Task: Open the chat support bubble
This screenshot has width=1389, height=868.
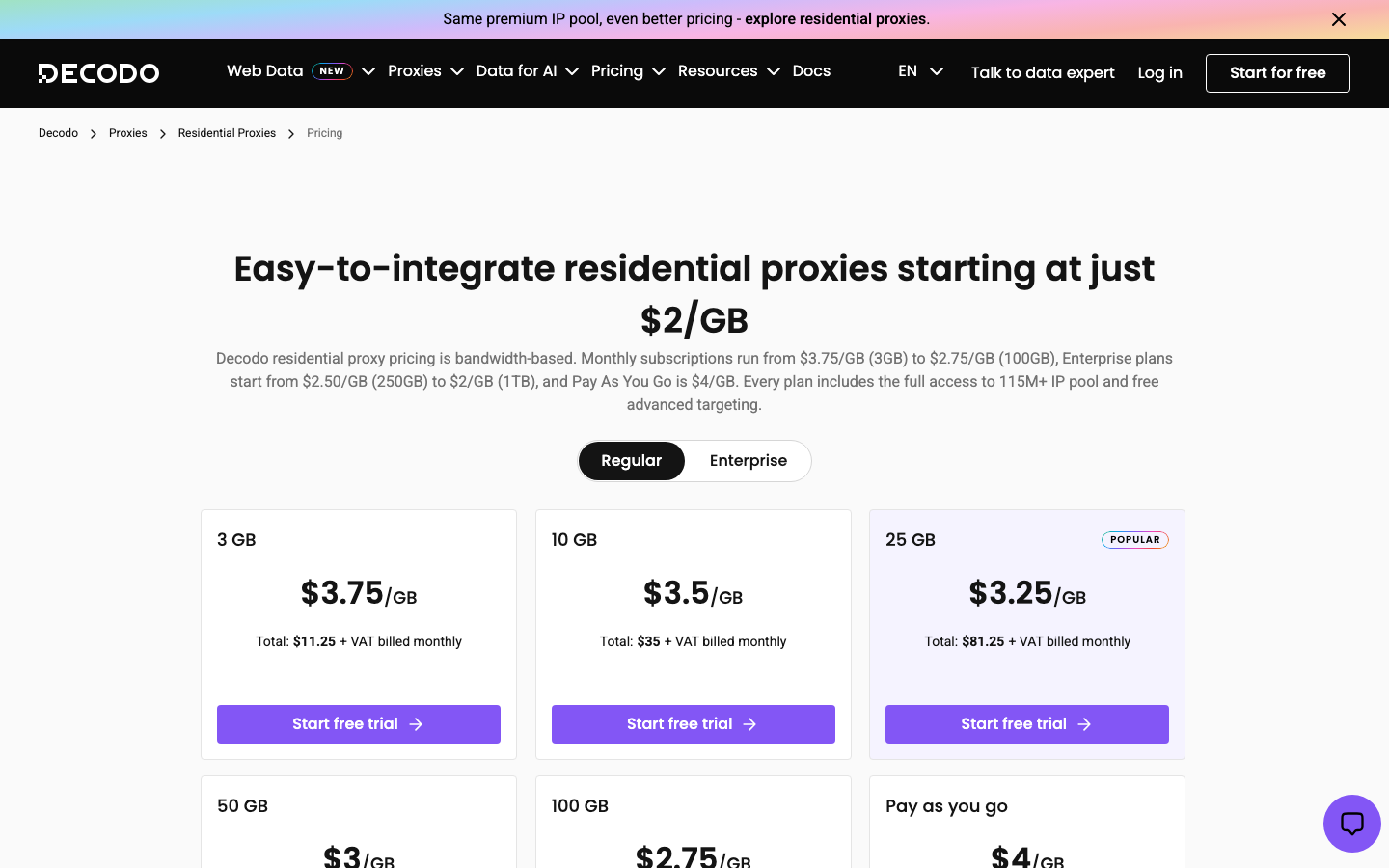Action: 1351,824
